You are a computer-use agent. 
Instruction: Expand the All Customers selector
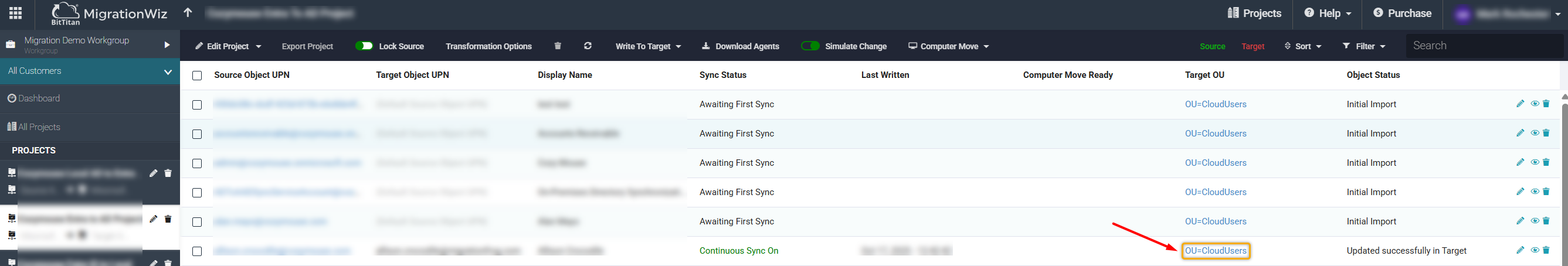pos(90,71)
